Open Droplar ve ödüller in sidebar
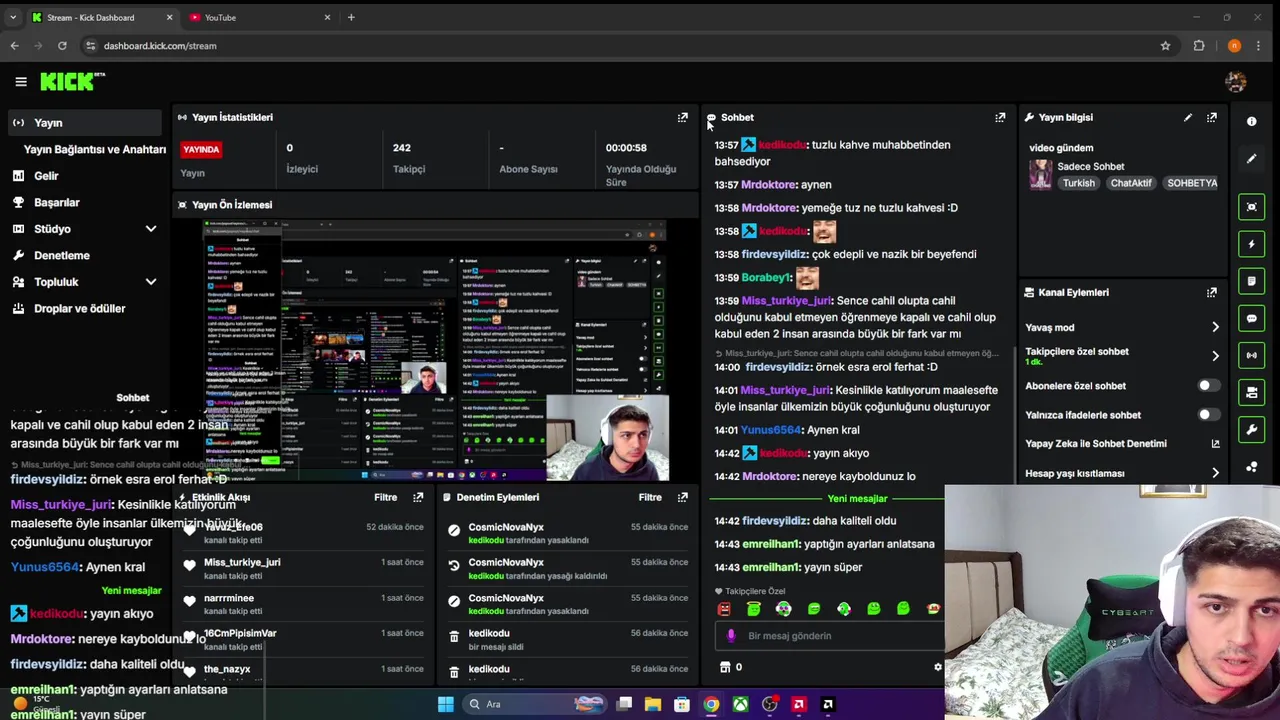Viewport: 1280px width, 720px height. [x=81, y=308]
